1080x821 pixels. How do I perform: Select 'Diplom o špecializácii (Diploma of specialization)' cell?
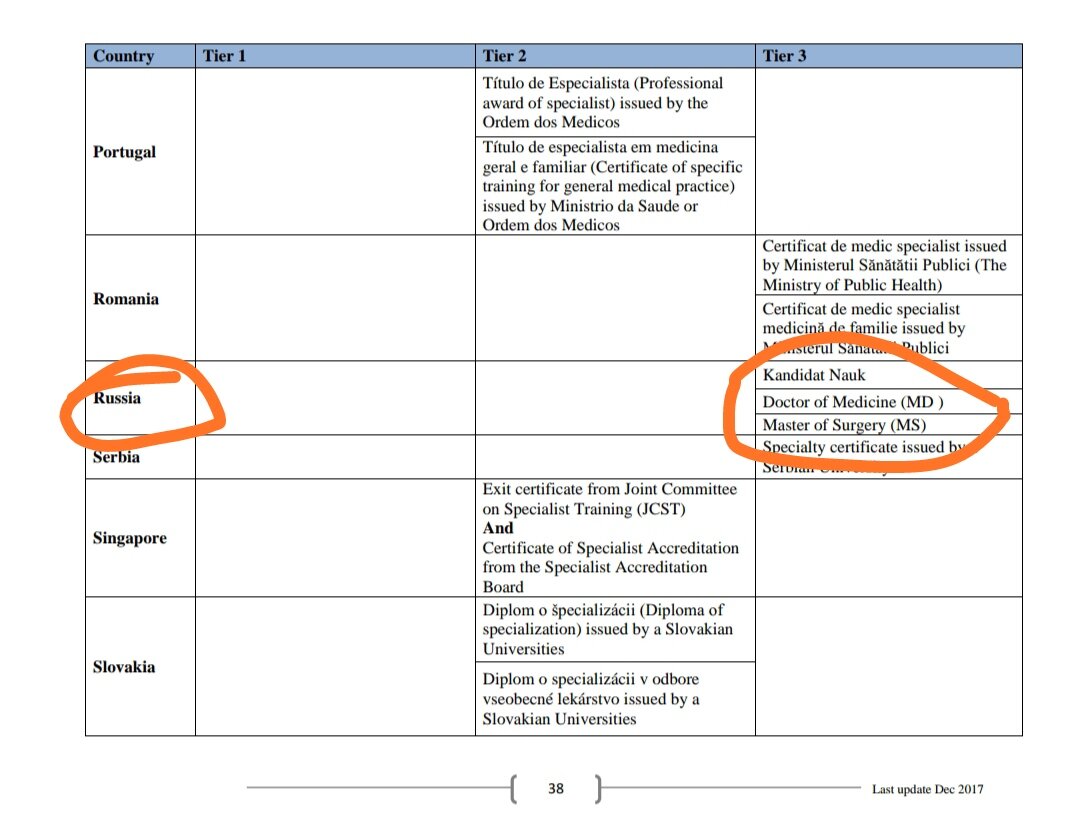(x=615, y=630)
